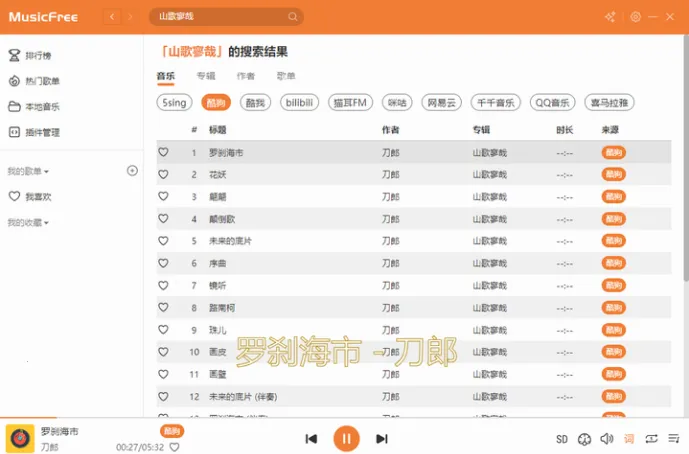Like song 未来的底片 row 5 heart
Viewport: 689px width, 454px height.
tap(163, 241)
